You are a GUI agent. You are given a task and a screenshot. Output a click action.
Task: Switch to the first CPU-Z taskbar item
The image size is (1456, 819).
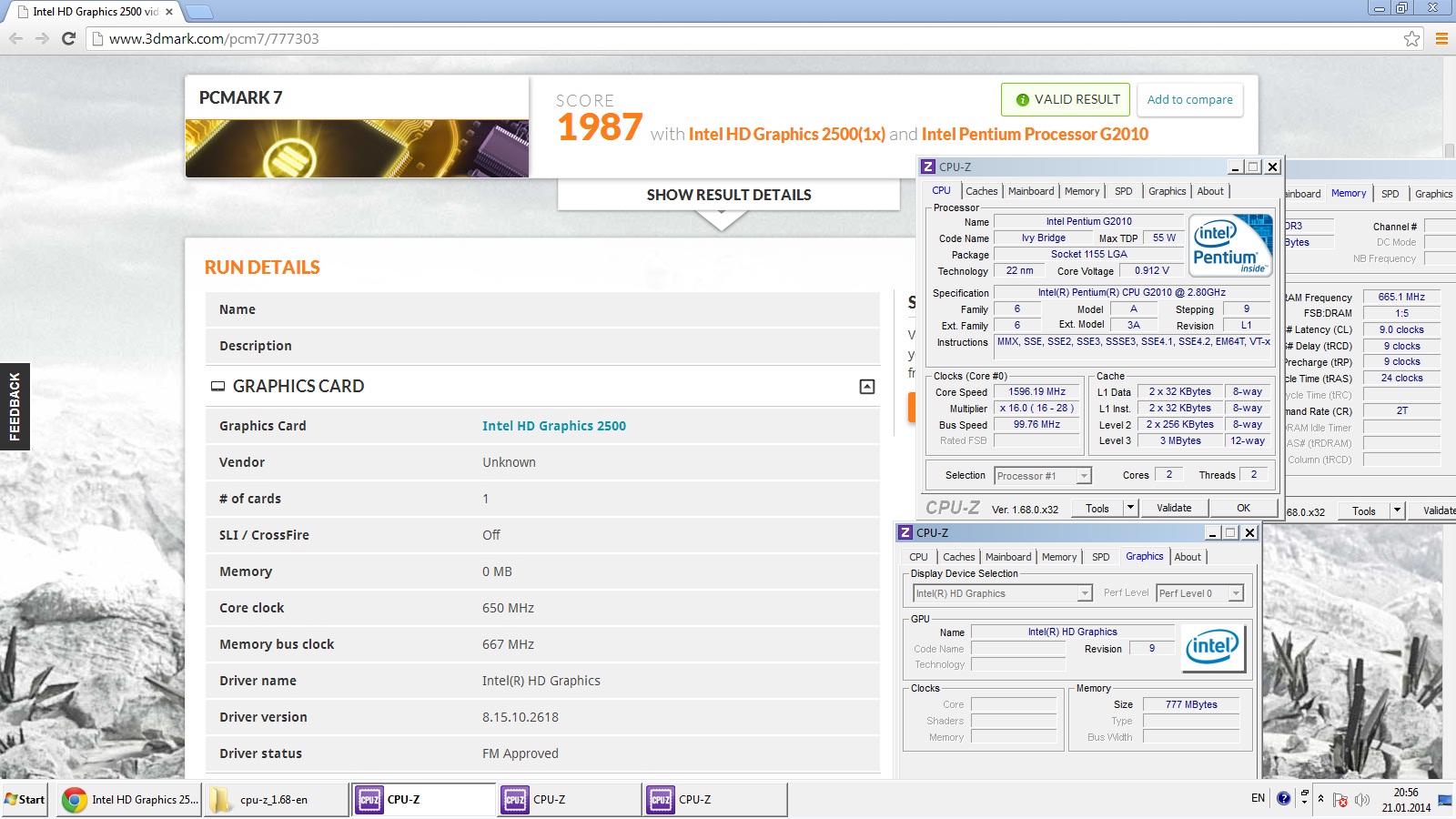click(x=423, y=800)
